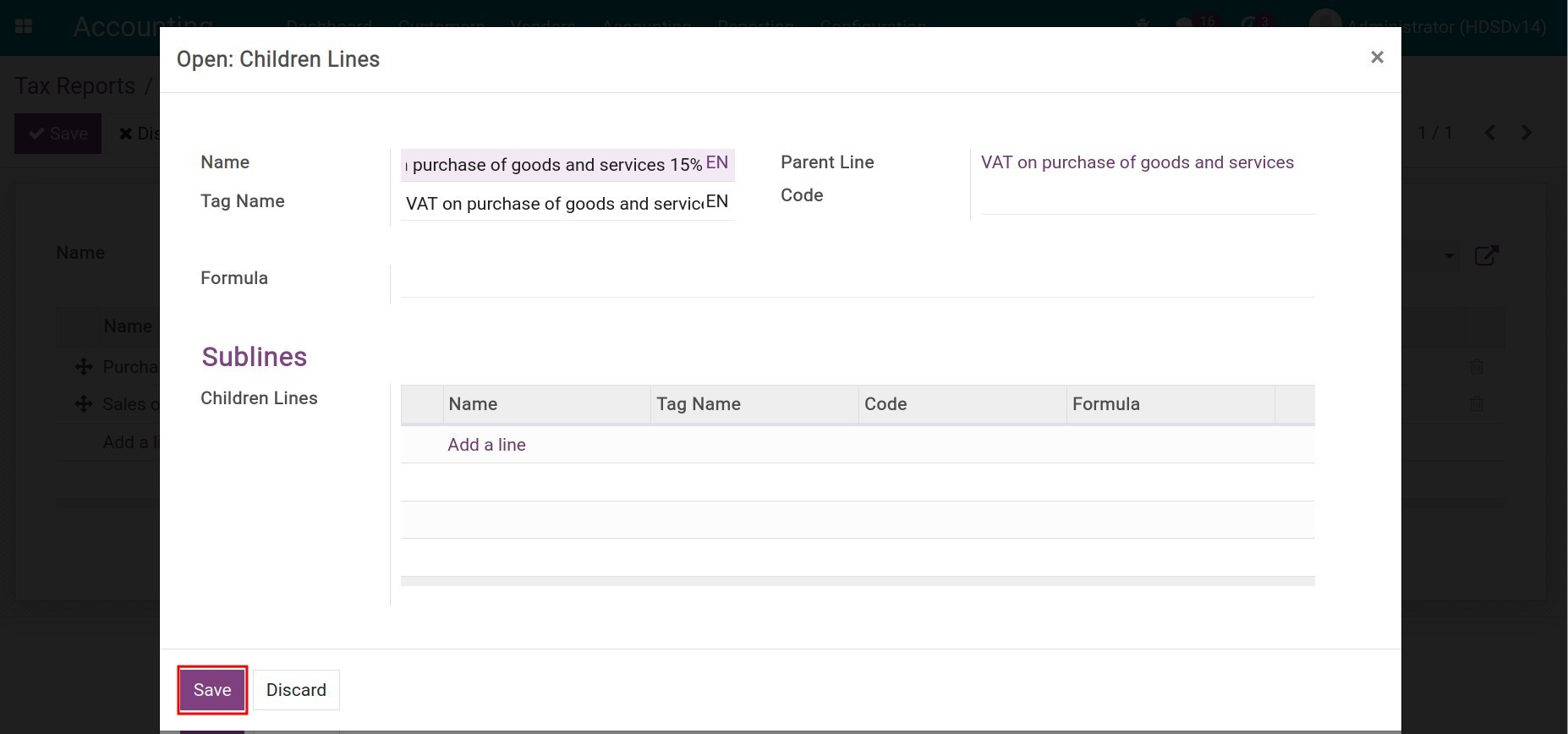The image size is (1568, 734).
Task: Click the Save button in the background Tax Reports form
Action: click(58, 134)
